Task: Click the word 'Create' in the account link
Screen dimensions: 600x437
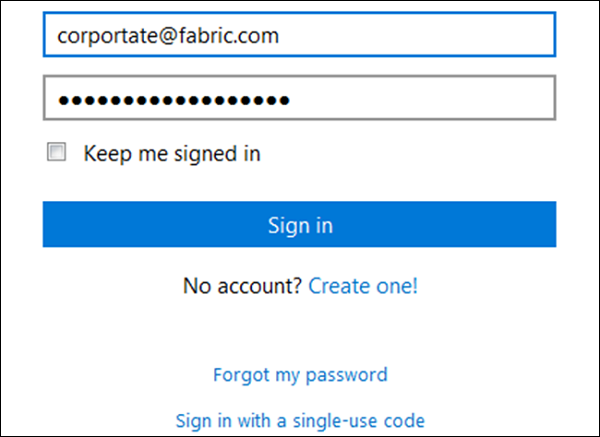Action: coord(336,286)
